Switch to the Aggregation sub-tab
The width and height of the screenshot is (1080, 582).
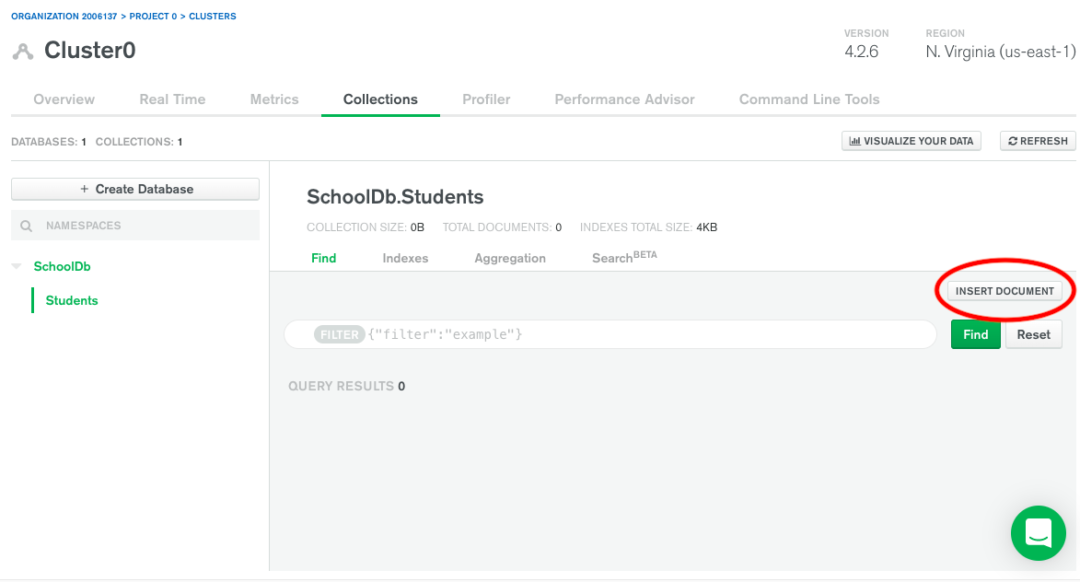coord(510,258)
